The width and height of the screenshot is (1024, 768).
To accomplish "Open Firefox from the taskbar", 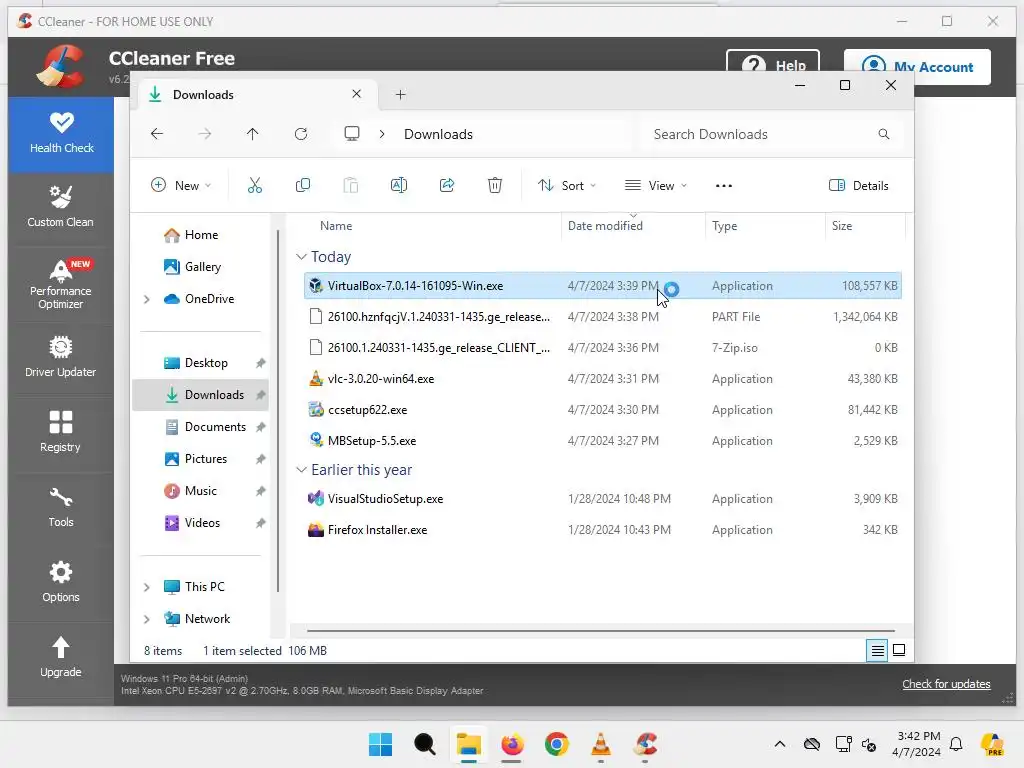I will (512, 744).
